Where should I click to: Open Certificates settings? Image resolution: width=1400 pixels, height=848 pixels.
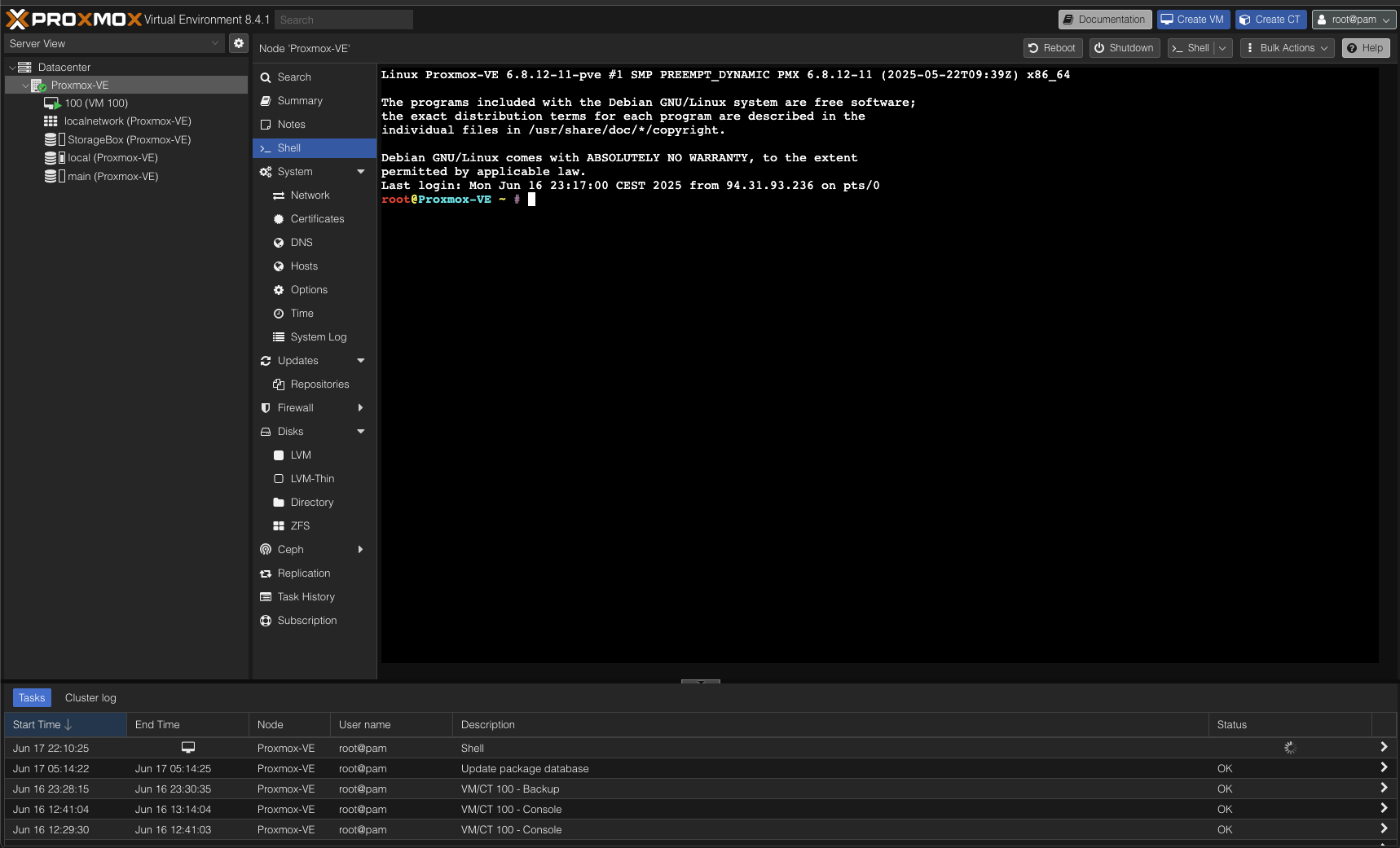pyautogui.click(x=315, y=219)
